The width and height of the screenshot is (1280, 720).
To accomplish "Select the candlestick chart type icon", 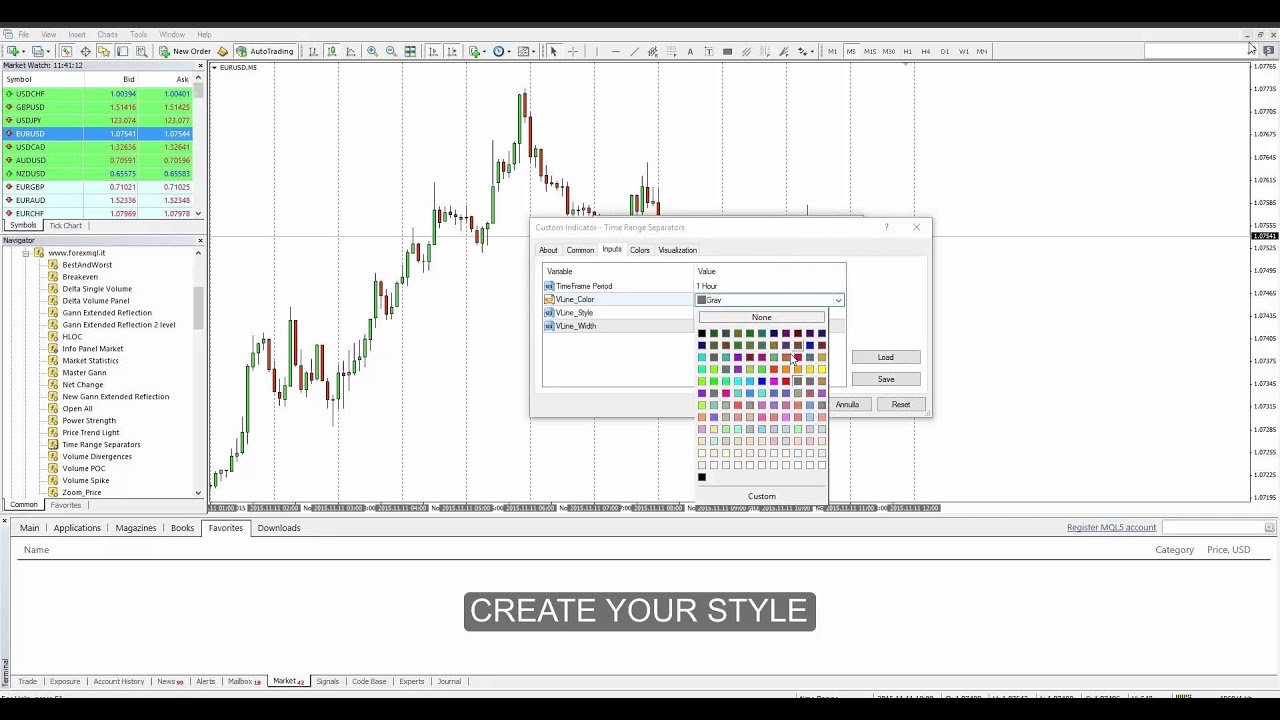I will 331,51.
